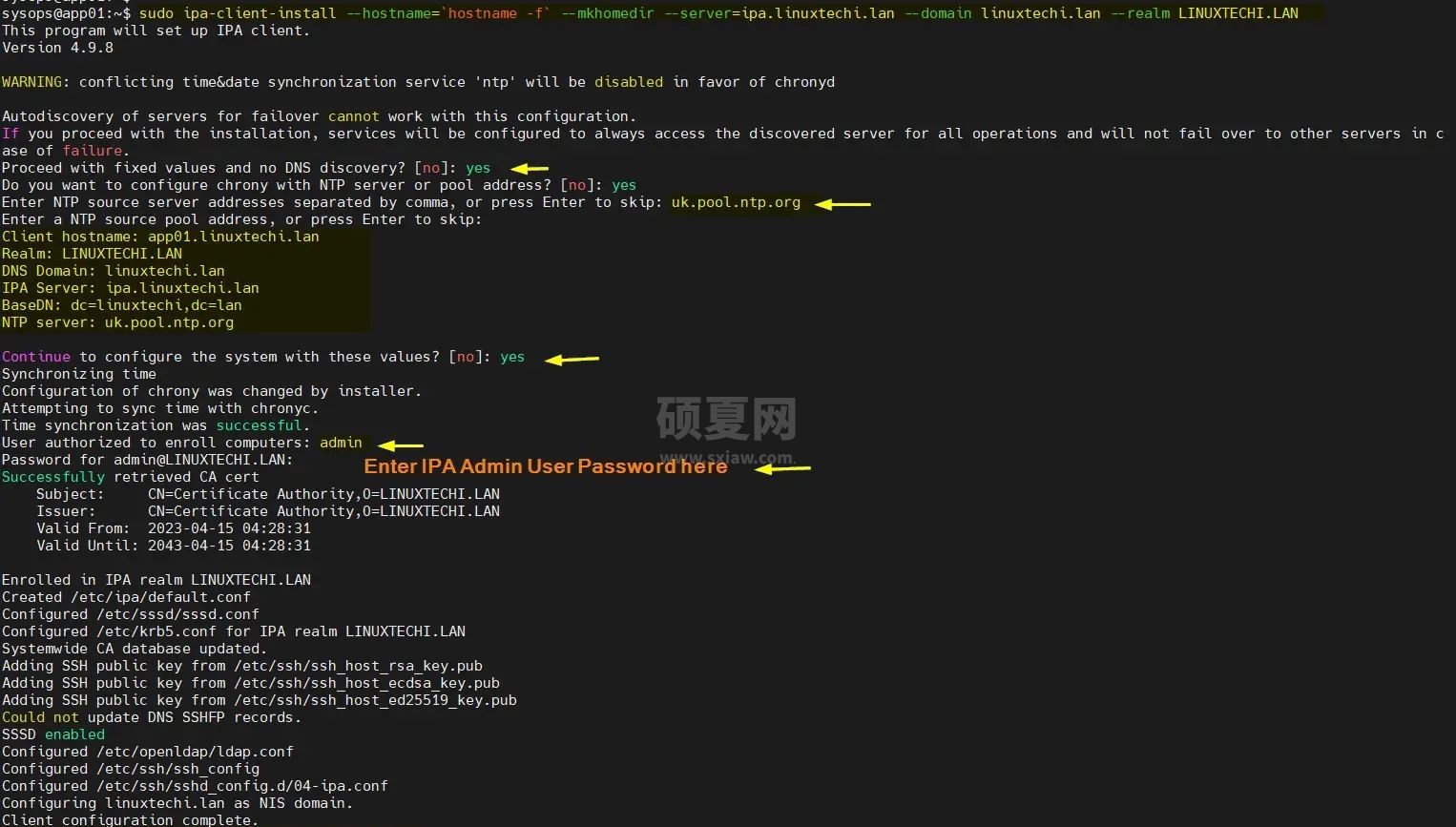Select 'NTP server: uk.pool.ntp.org' summary line
1456x827 pixels.
pos(117,322)
